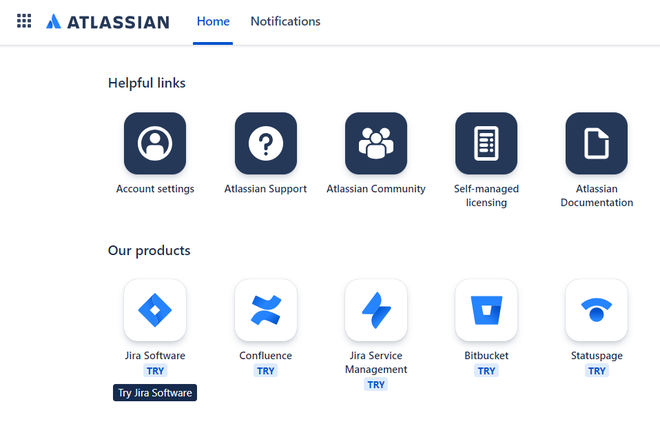This screenshot has height=424, width=660.
Task: Click the Atlassian Support question mark icon
Action: pos(266,143)
